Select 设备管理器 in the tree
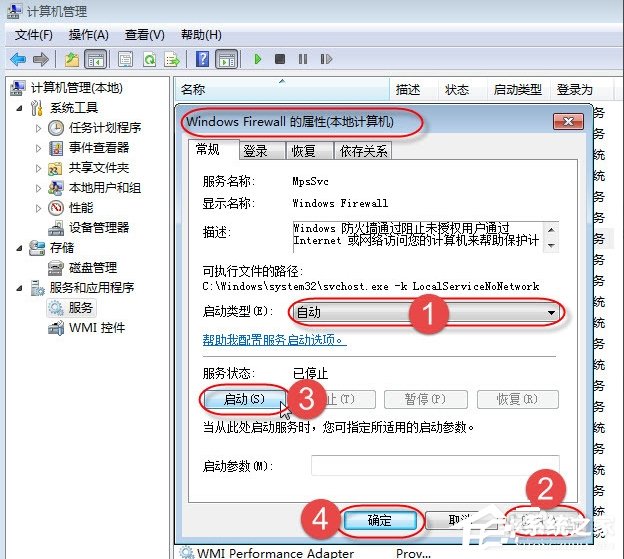Screen dimensions: 624x559 pyautogui.click(x=98, y=228)
